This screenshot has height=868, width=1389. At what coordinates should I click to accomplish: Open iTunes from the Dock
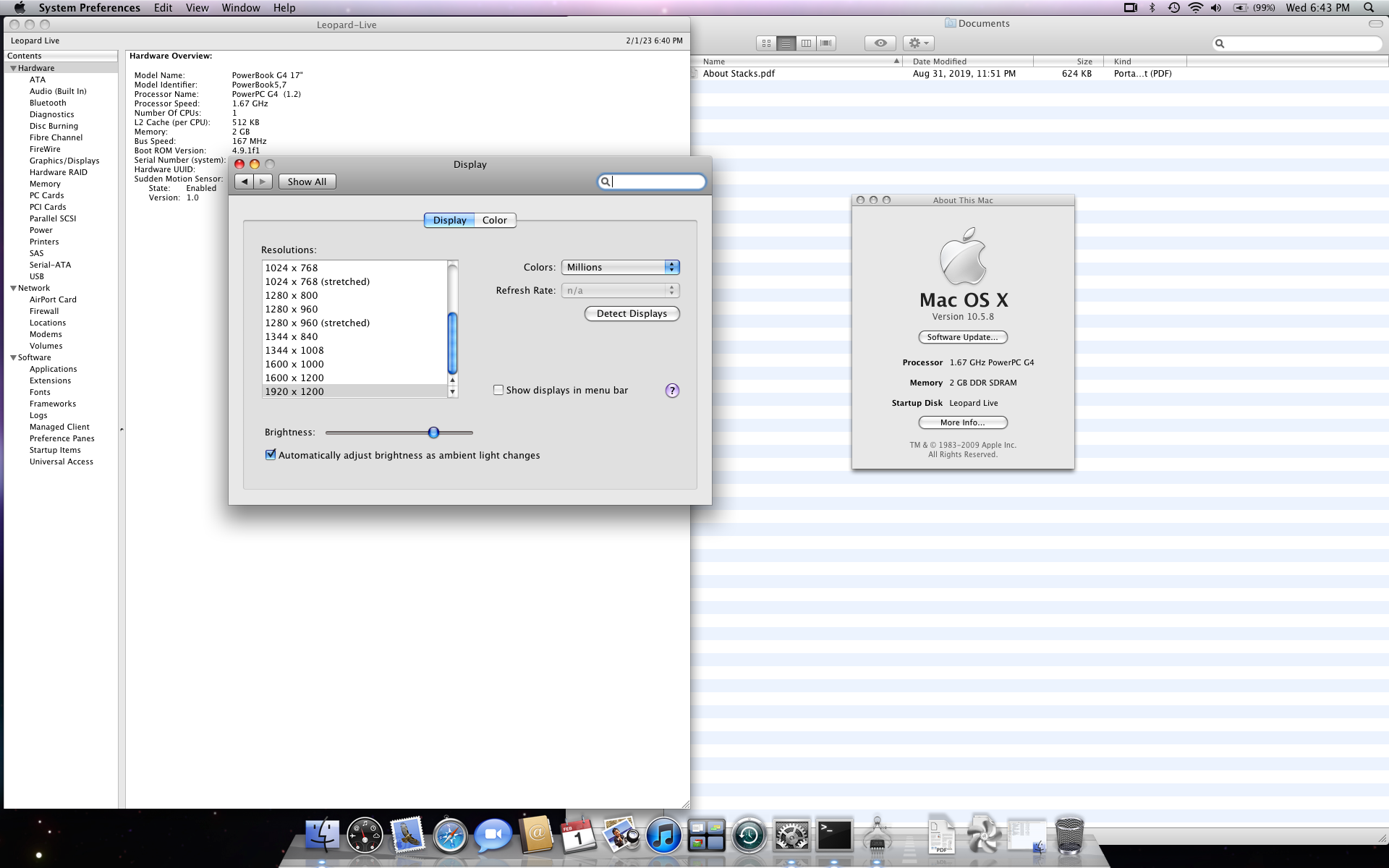[663, 836]
